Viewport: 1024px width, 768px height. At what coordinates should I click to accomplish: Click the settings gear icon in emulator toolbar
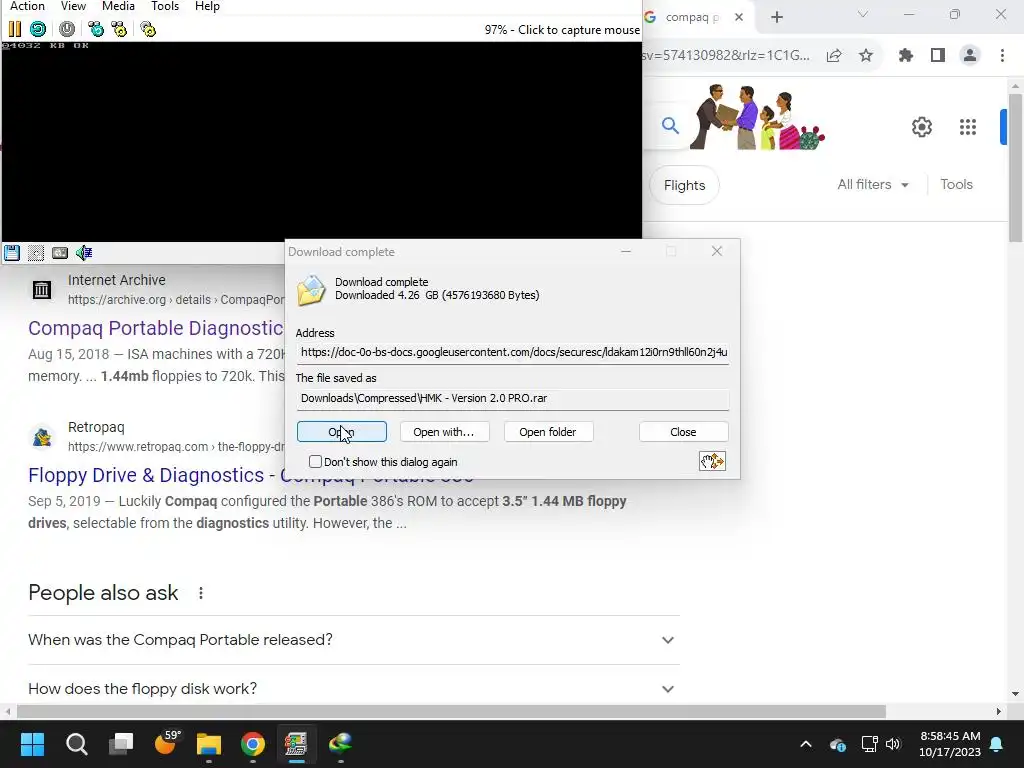148,29
